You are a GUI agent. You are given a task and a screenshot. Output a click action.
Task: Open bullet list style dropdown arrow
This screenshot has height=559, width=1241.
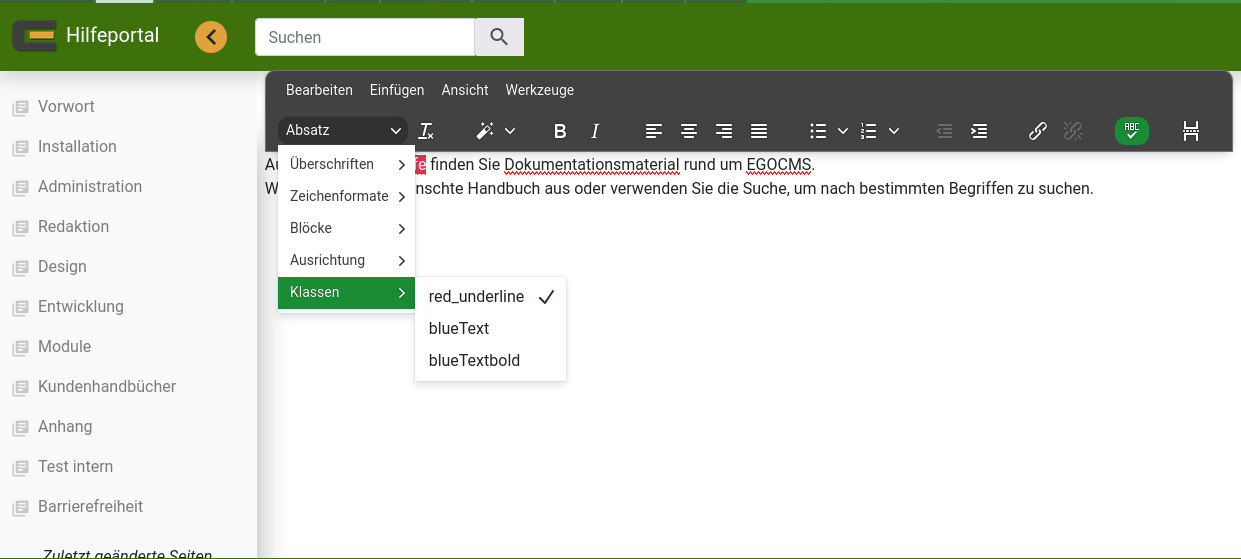click(x=843, y=131)
